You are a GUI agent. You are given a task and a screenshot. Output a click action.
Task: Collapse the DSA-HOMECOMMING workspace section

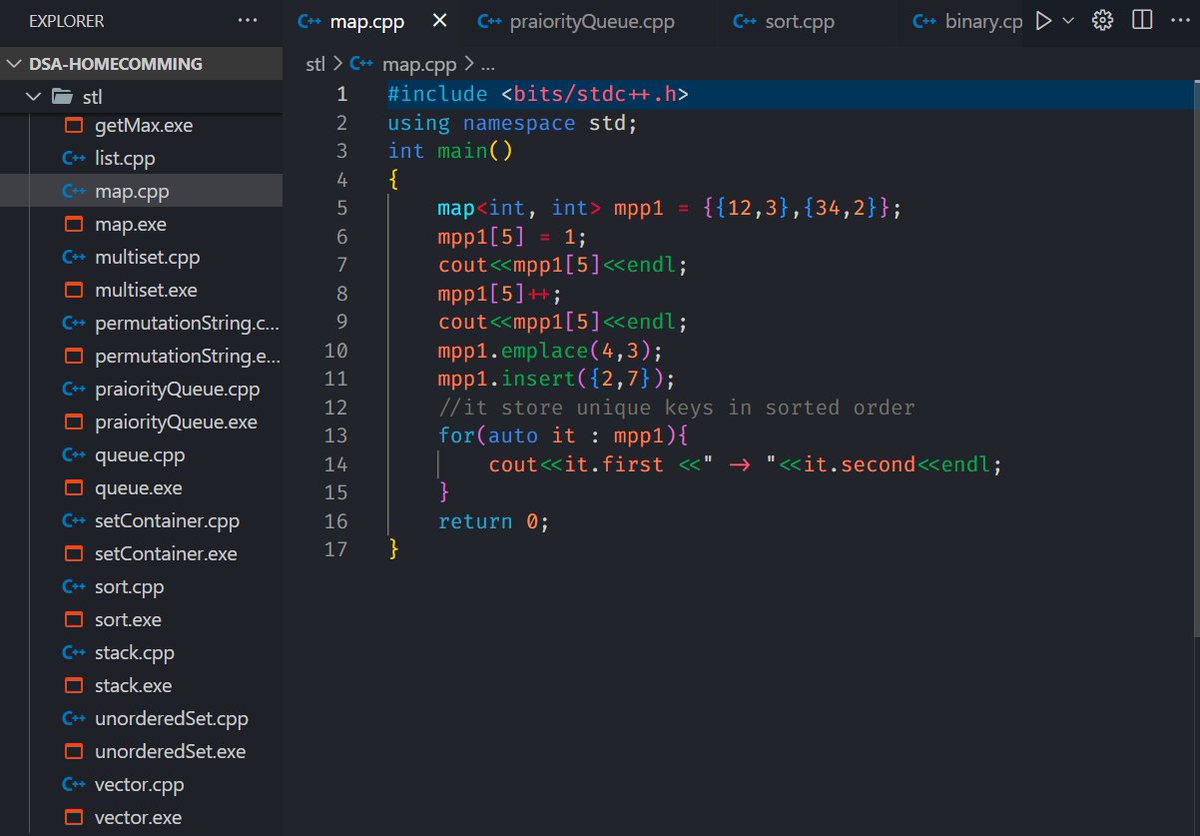16,63
